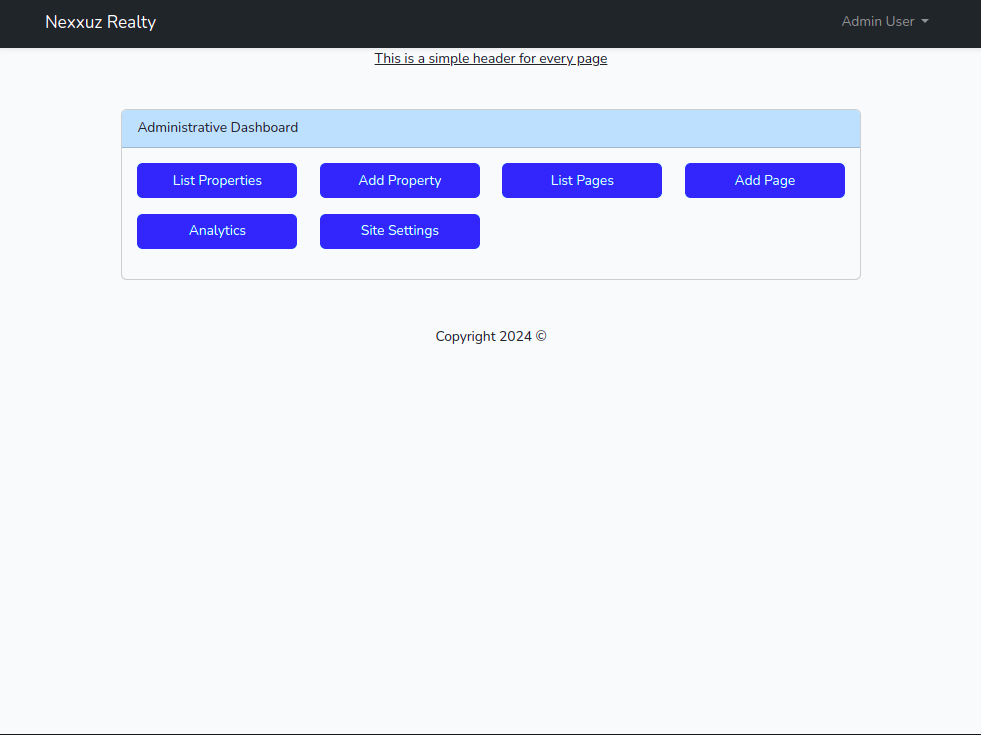Open the List Properties page
The height and width of the screenshot is (735, 981).
point(217,181)
